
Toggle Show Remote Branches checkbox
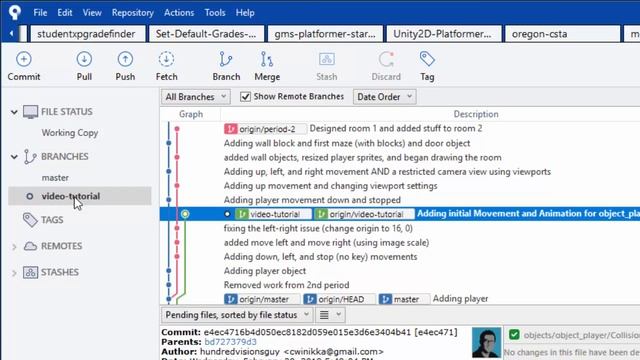pyautogui.click(x=245, y=97)
